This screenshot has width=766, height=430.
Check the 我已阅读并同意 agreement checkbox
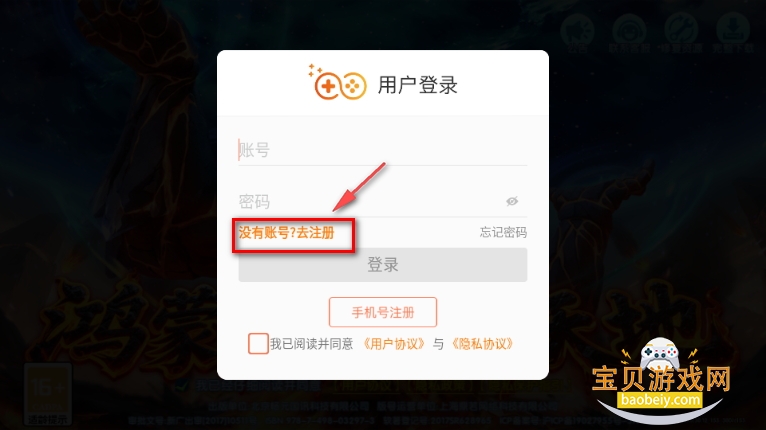pyautogui.click(x=258, y=344)
